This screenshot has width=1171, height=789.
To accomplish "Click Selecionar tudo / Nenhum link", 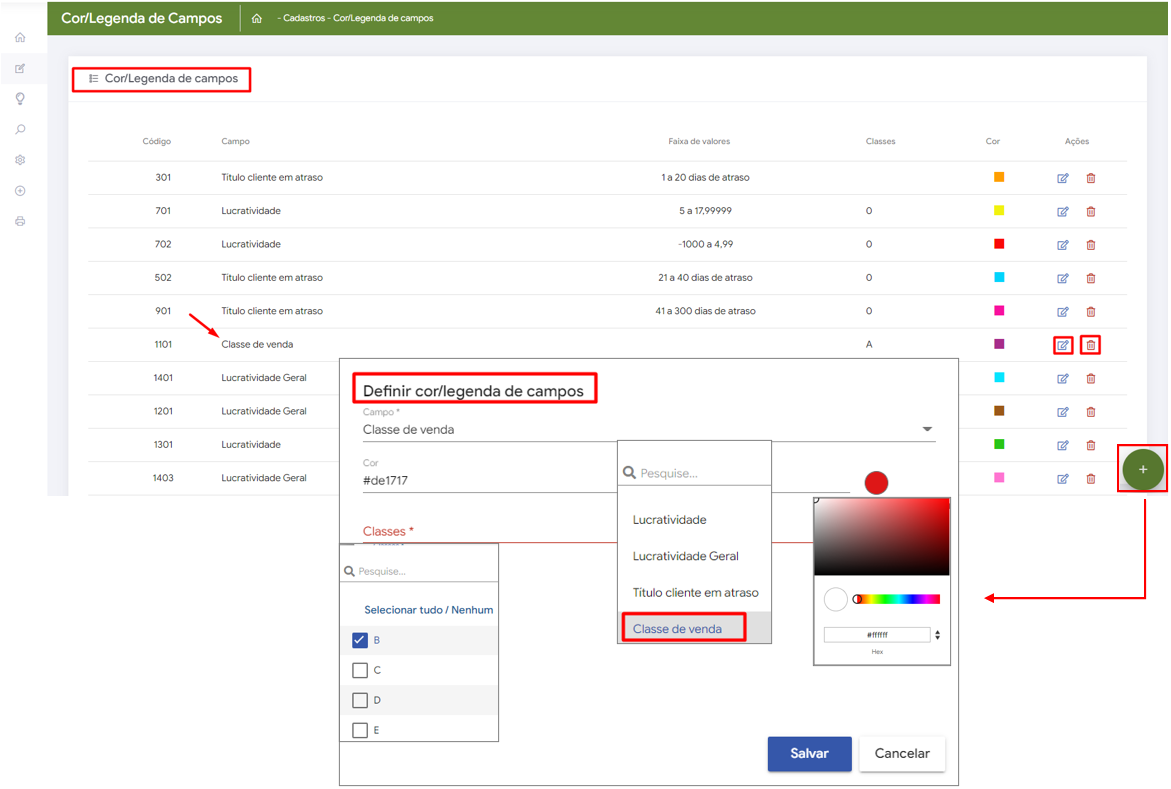I will coord(428,609).
